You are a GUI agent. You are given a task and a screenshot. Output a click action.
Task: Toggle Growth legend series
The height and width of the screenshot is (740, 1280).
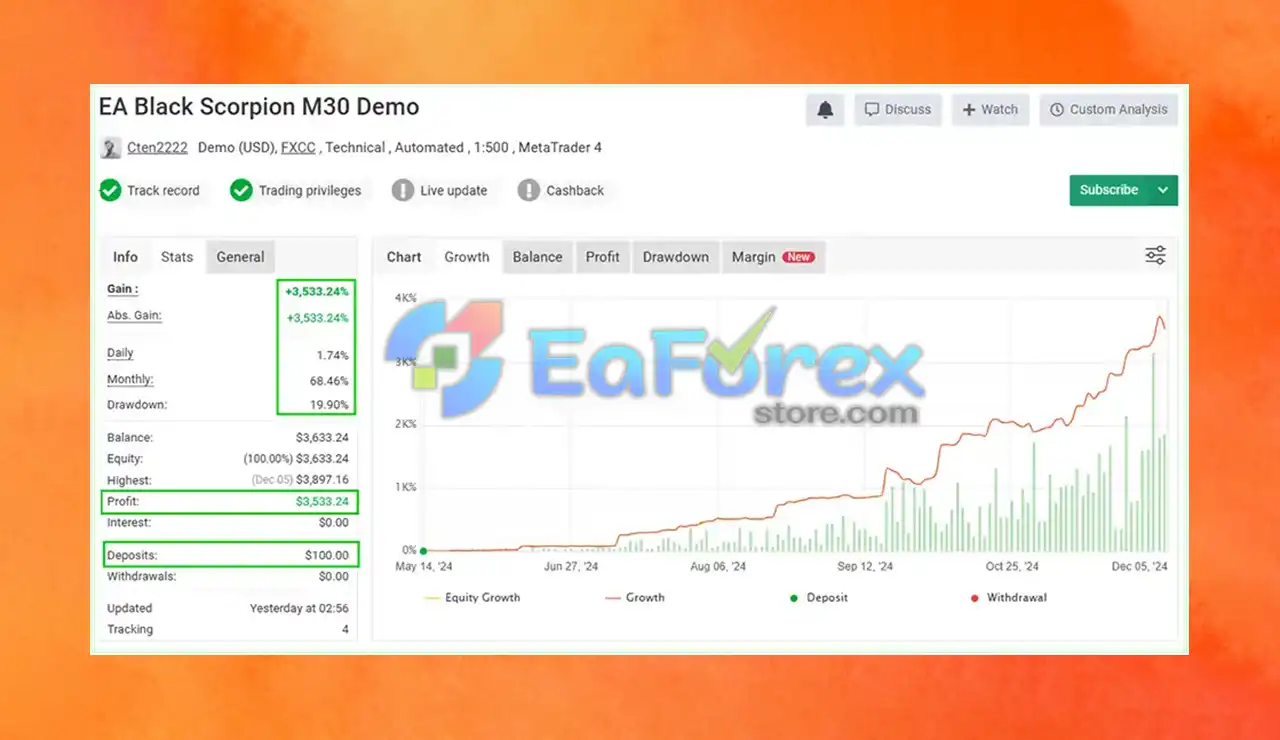pyautogui.click(x=635, y=598)
